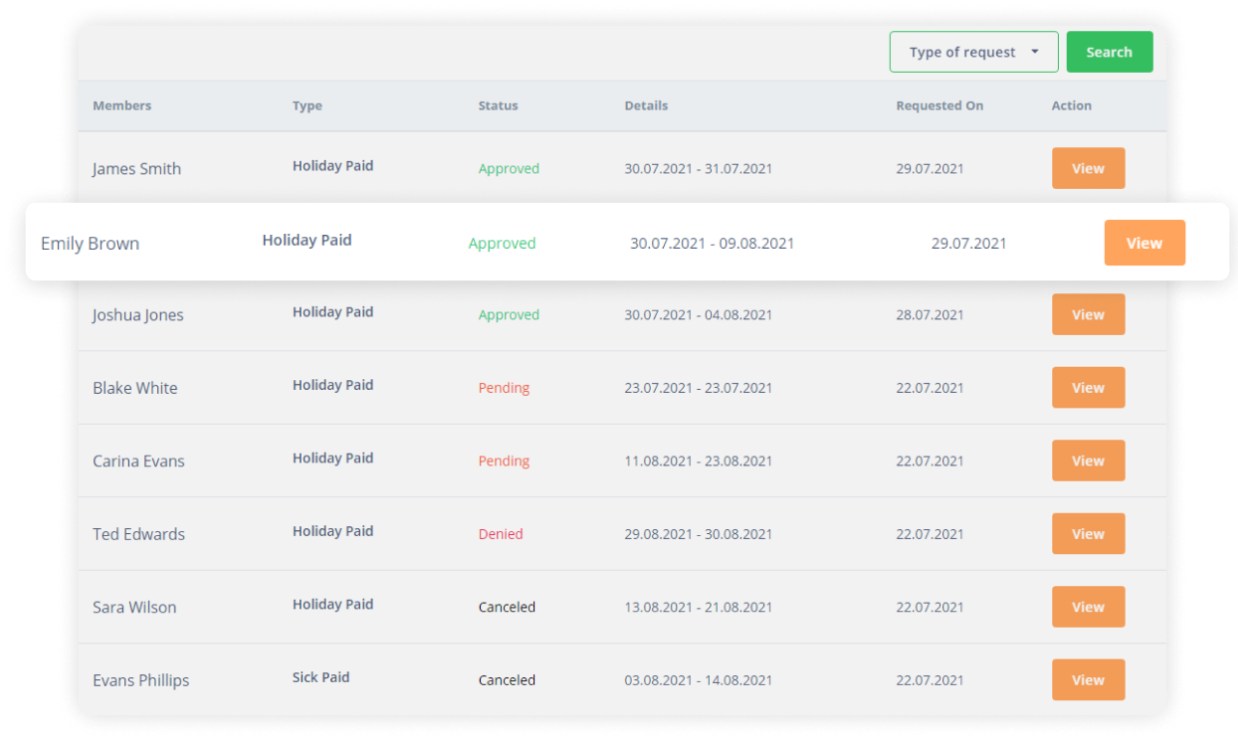The height and width of the screenshot is (741, 1238).
Task: Click Canceled status for Evans Phillips
Action: tap(507, 679)
